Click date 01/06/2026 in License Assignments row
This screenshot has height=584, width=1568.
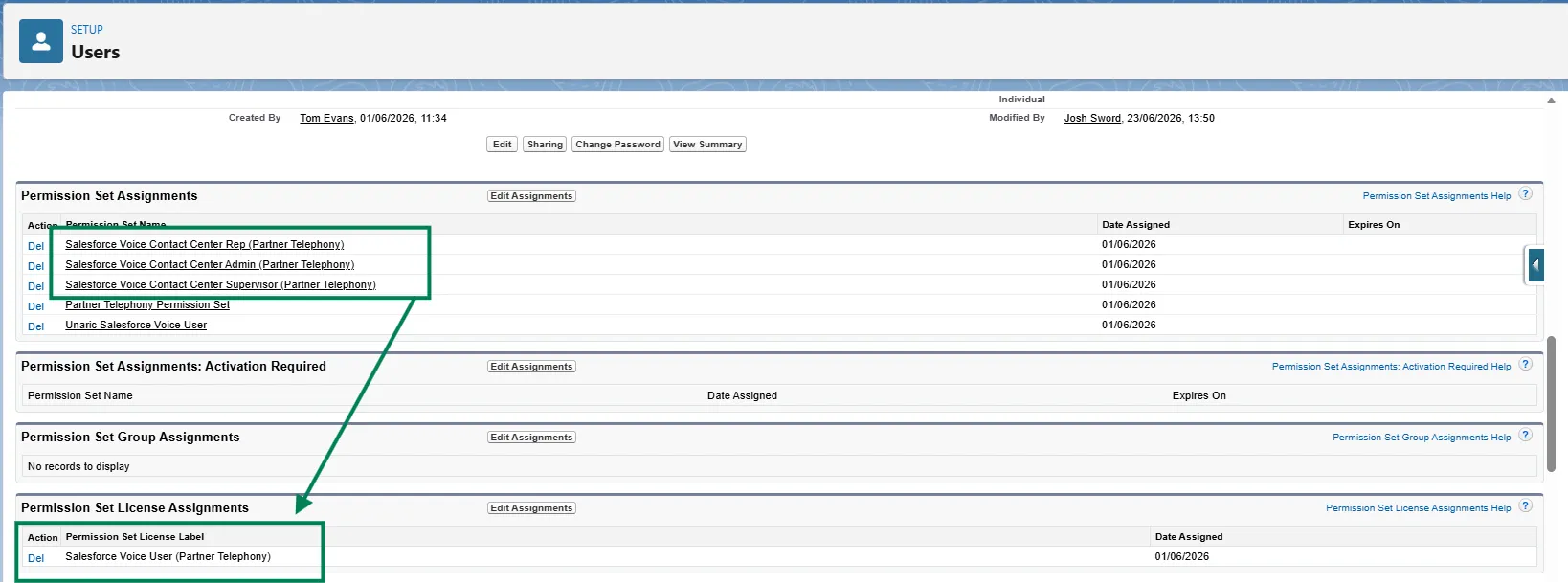[1182, 557]
